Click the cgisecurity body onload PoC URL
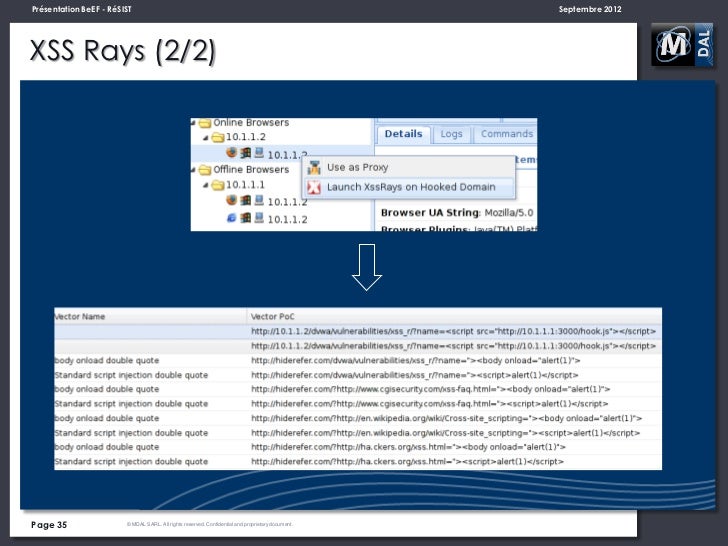 coord(430,389)
